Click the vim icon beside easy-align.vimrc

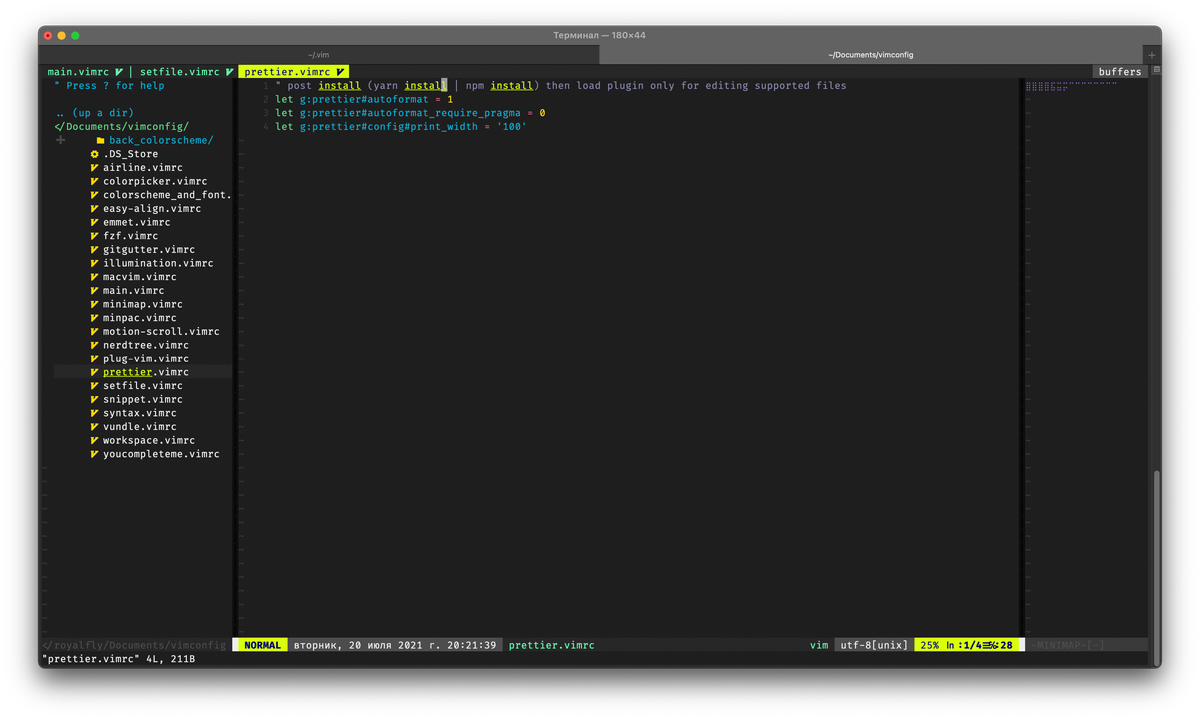pyautogui.click(x=95, y=209)
